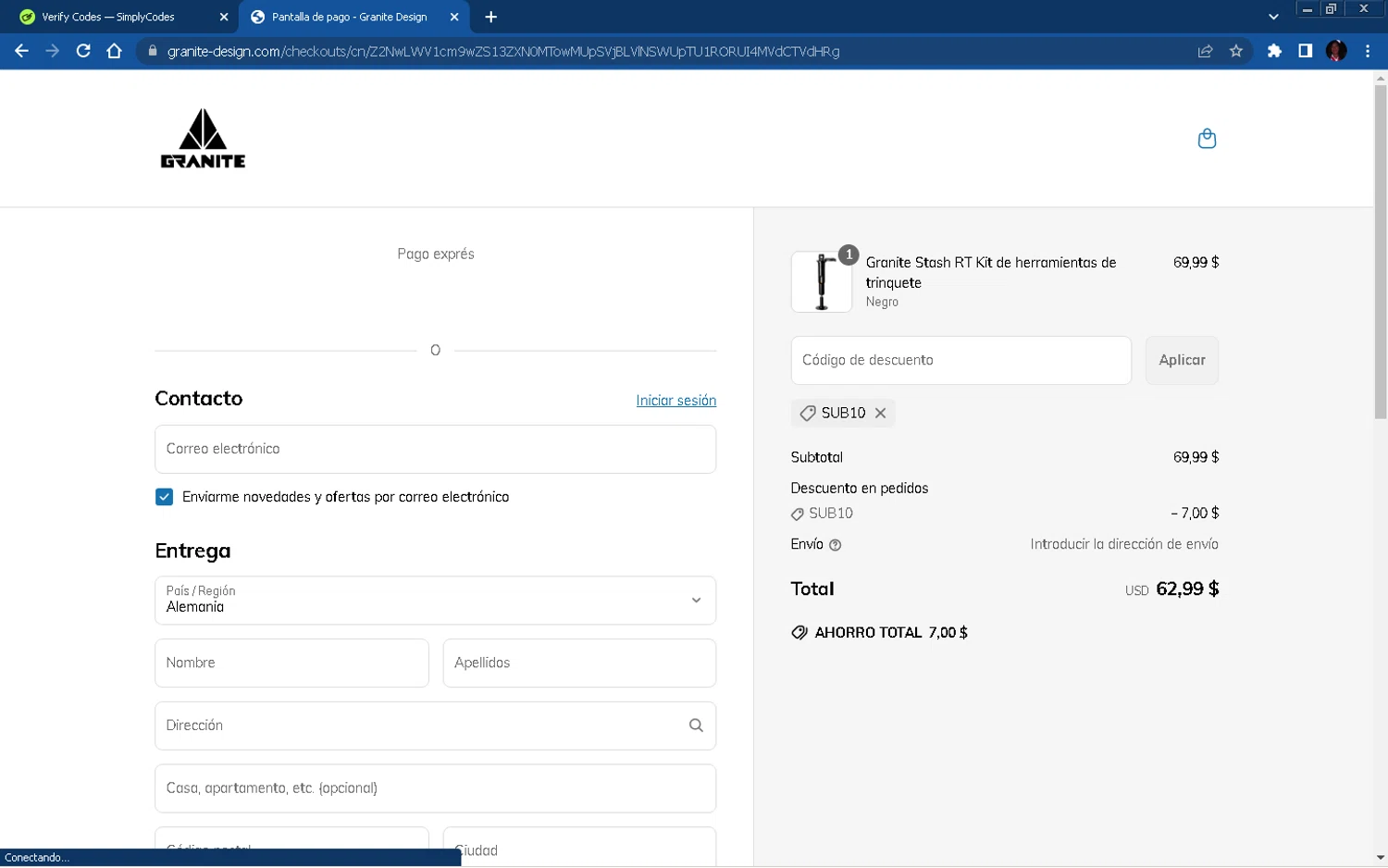Screen dimensions: 1388x868
Task: Click the Entrega heading
Action: [192, 551]
